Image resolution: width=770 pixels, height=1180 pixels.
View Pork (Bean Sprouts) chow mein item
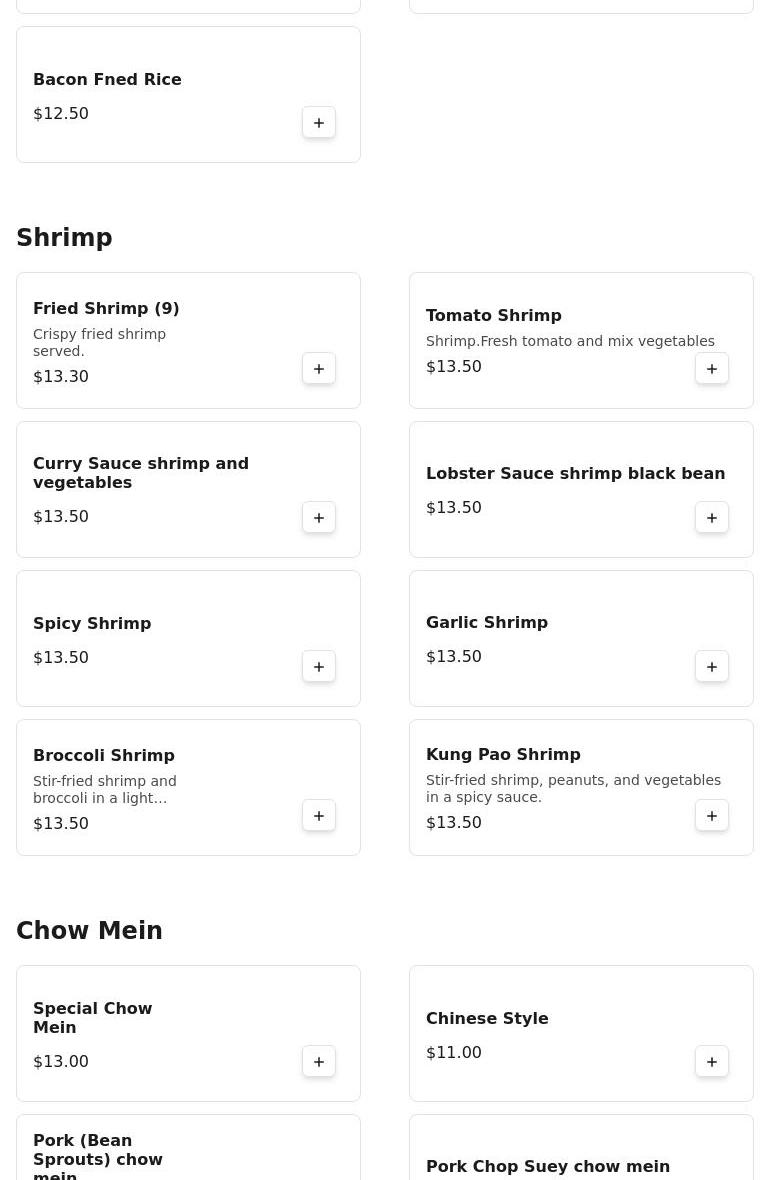98,1156
